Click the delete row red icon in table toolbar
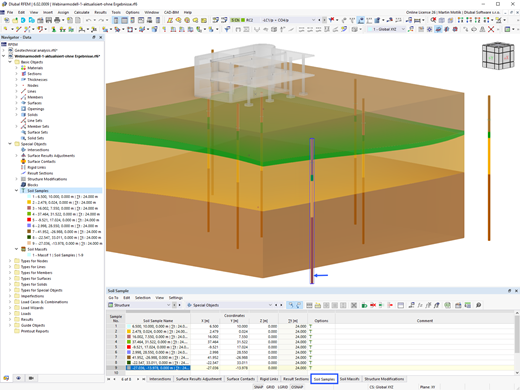The image size is (520, 390). [x=373, y=305]
